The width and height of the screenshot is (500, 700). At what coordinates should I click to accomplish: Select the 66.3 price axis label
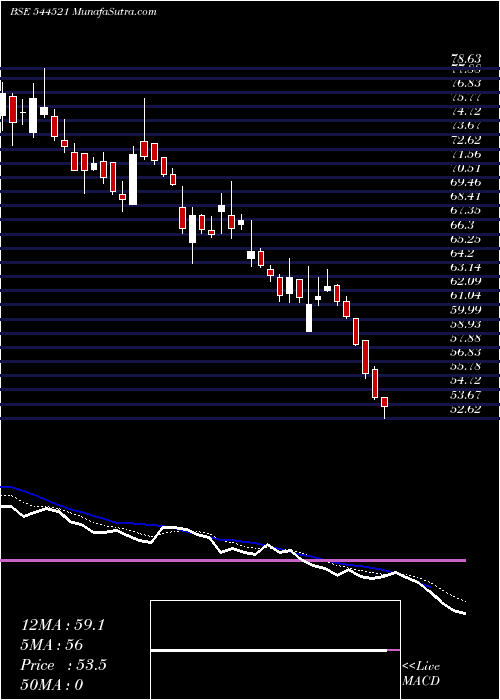[x=462, y=225]
